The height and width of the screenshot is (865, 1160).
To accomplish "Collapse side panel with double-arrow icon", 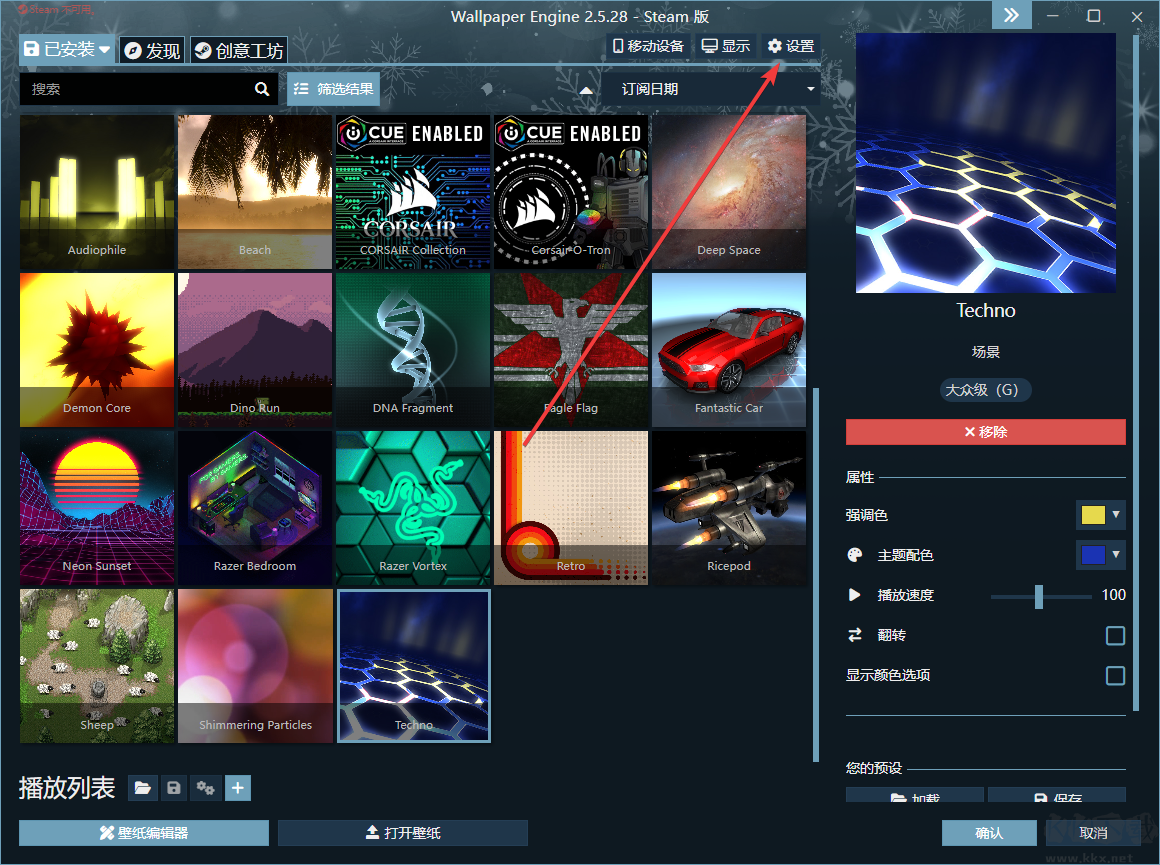I will tap(1011, 15).
